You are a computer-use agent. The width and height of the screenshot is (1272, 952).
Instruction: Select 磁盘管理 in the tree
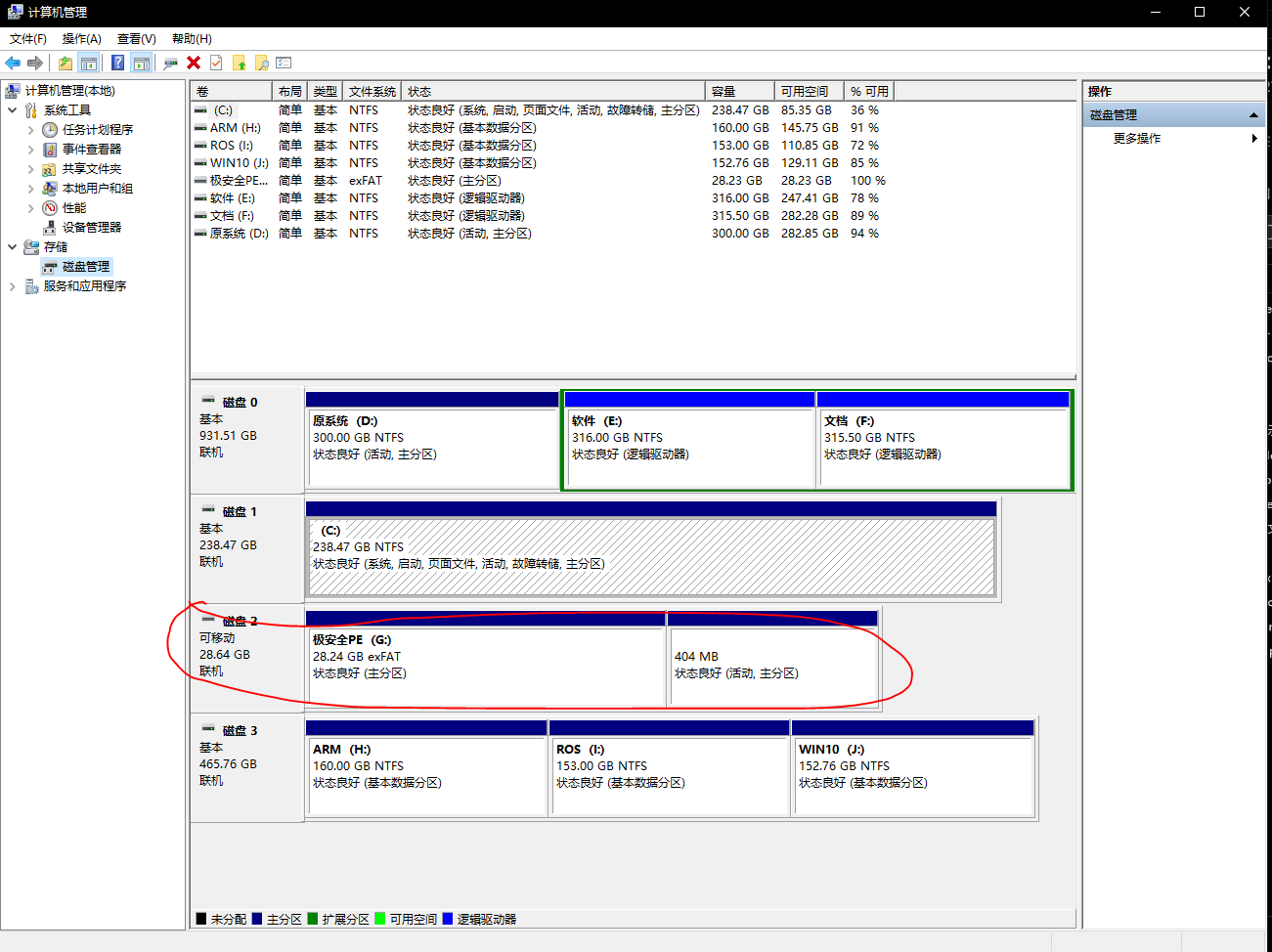click(x=86, y=267)
